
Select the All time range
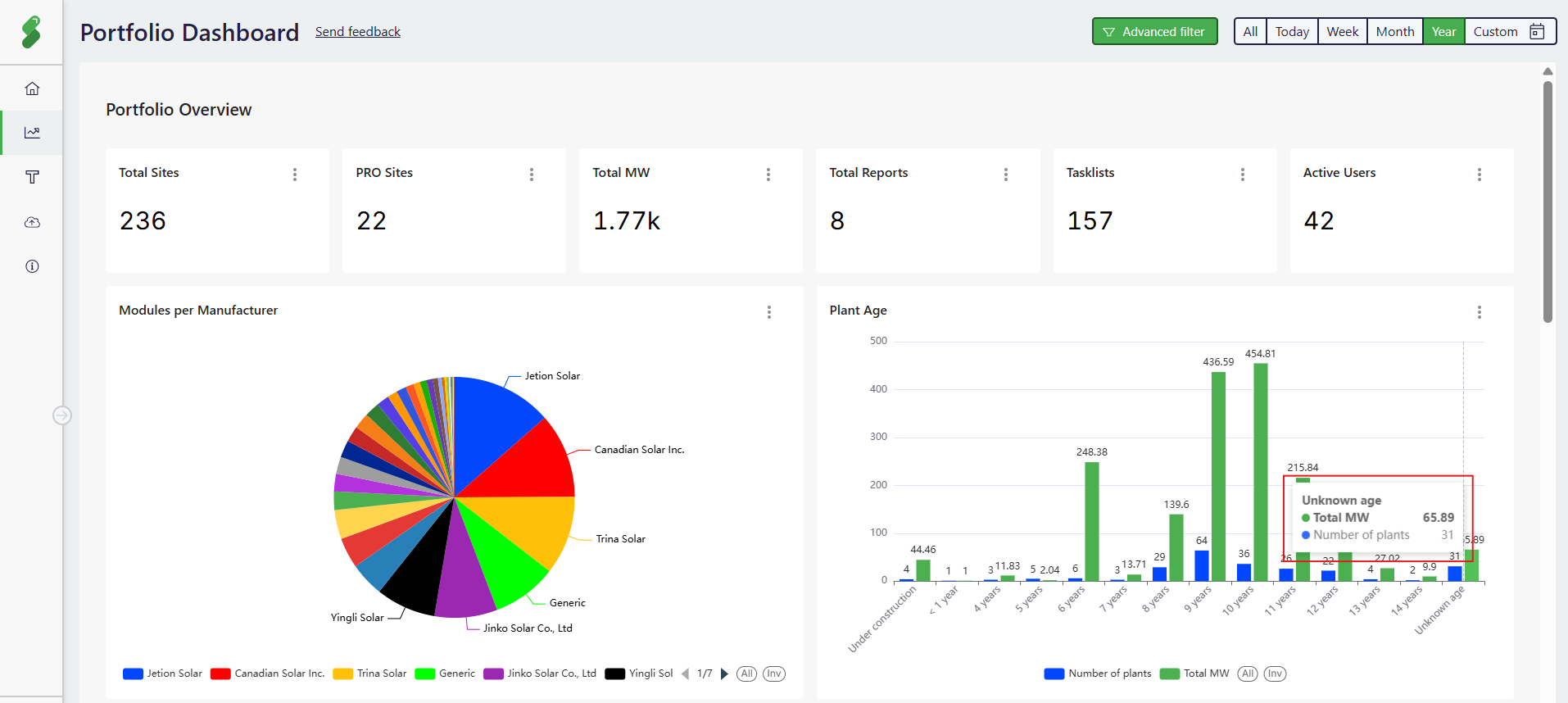tap(1250, 32)
